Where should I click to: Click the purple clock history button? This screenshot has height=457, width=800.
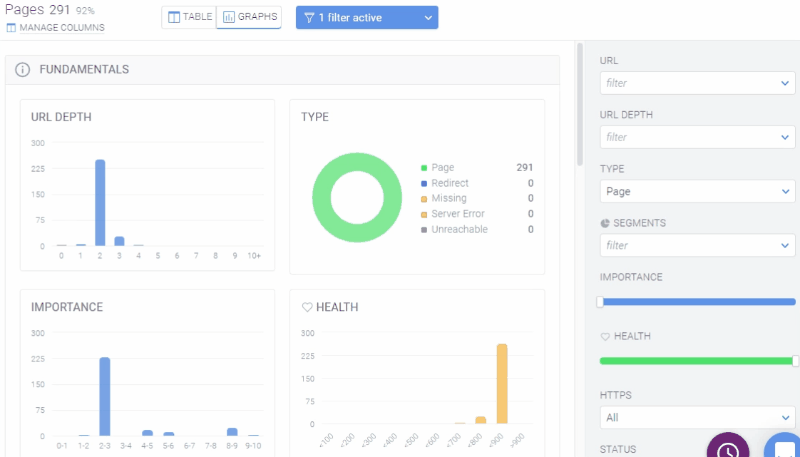[x=728, y=449]
